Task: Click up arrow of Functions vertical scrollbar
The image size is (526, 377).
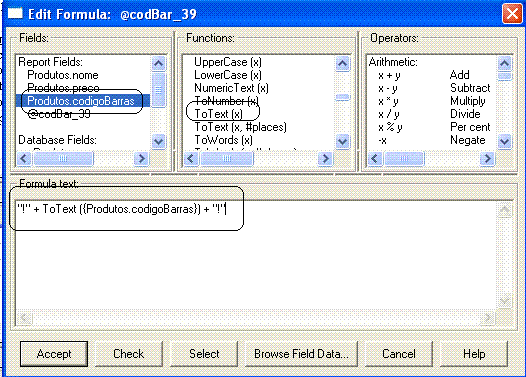Action: (342, 63)
